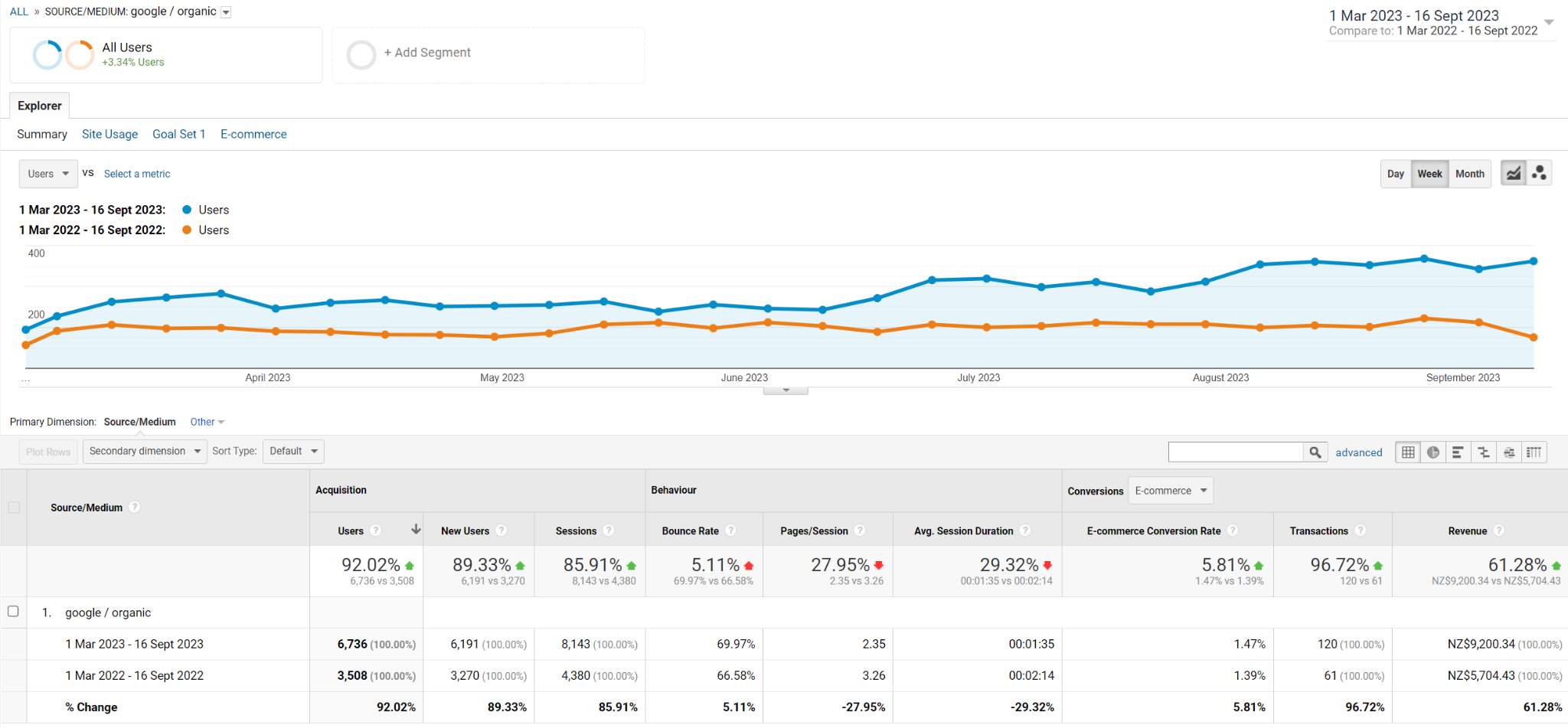1568x728 pixels.
Task: Click the search magnifier button
Action: click(1315, 452)
